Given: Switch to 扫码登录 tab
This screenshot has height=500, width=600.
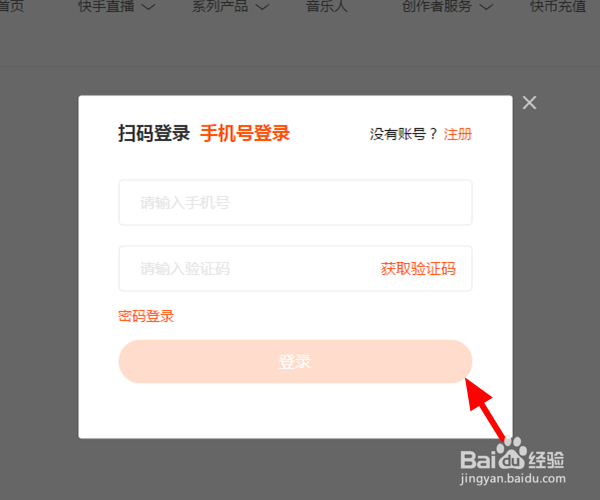Looking at the screenshot, I should pyautogui.click(x=154, y=134).
